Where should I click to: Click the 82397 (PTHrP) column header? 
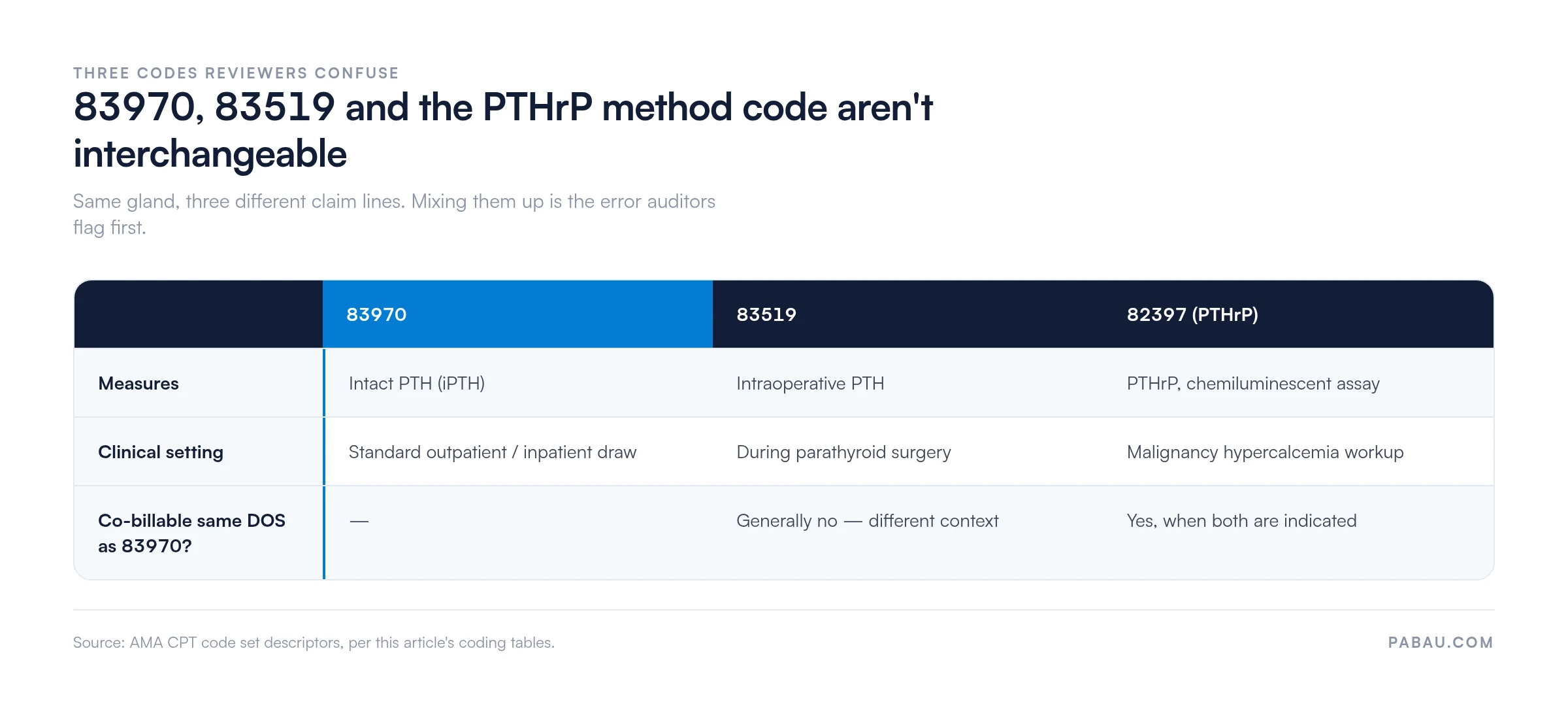pos(1298,314)
